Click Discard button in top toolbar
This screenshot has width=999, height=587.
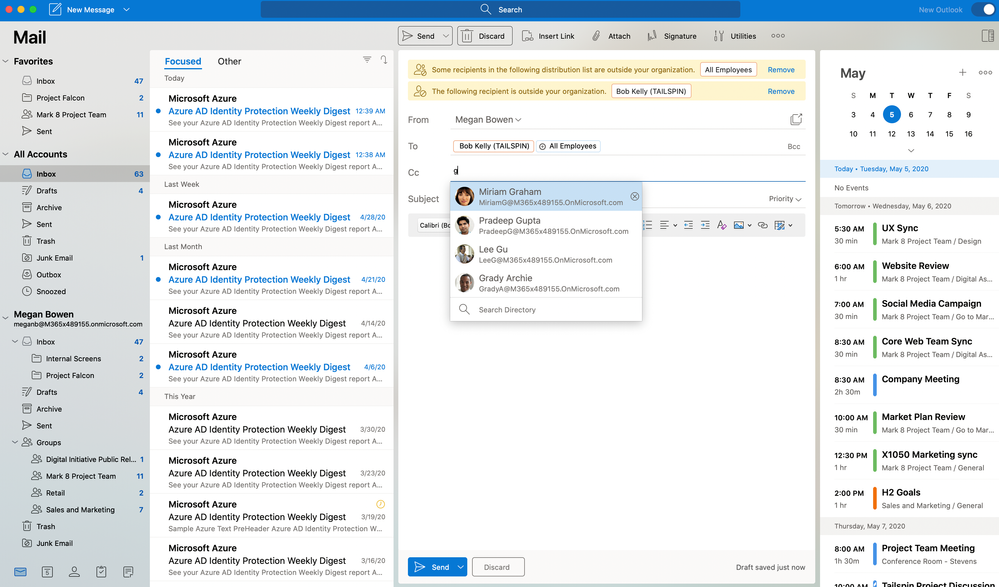click(484, 36)
